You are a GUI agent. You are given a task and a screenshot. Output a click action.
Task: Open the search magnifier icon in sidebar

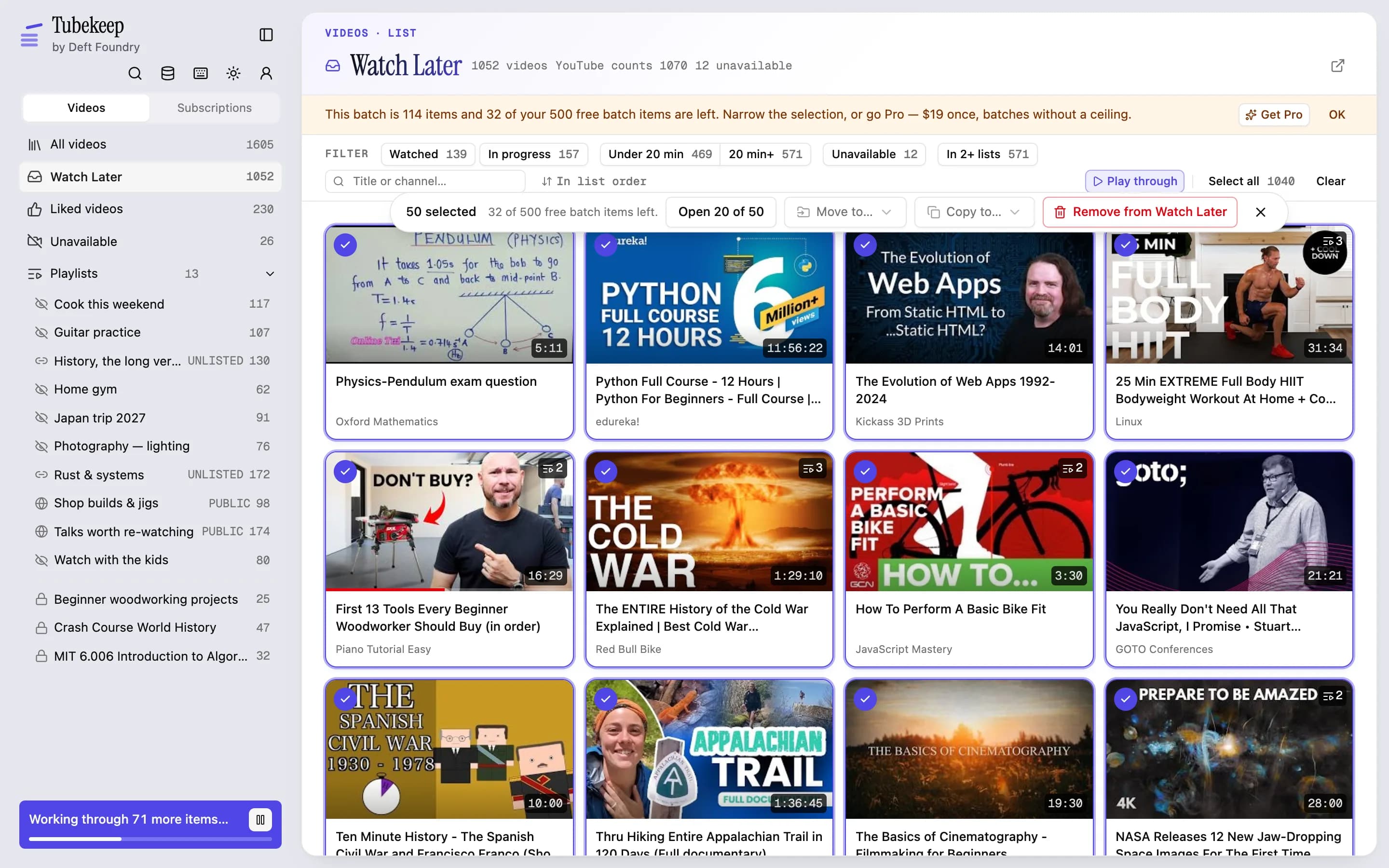(x=135, y=73)
